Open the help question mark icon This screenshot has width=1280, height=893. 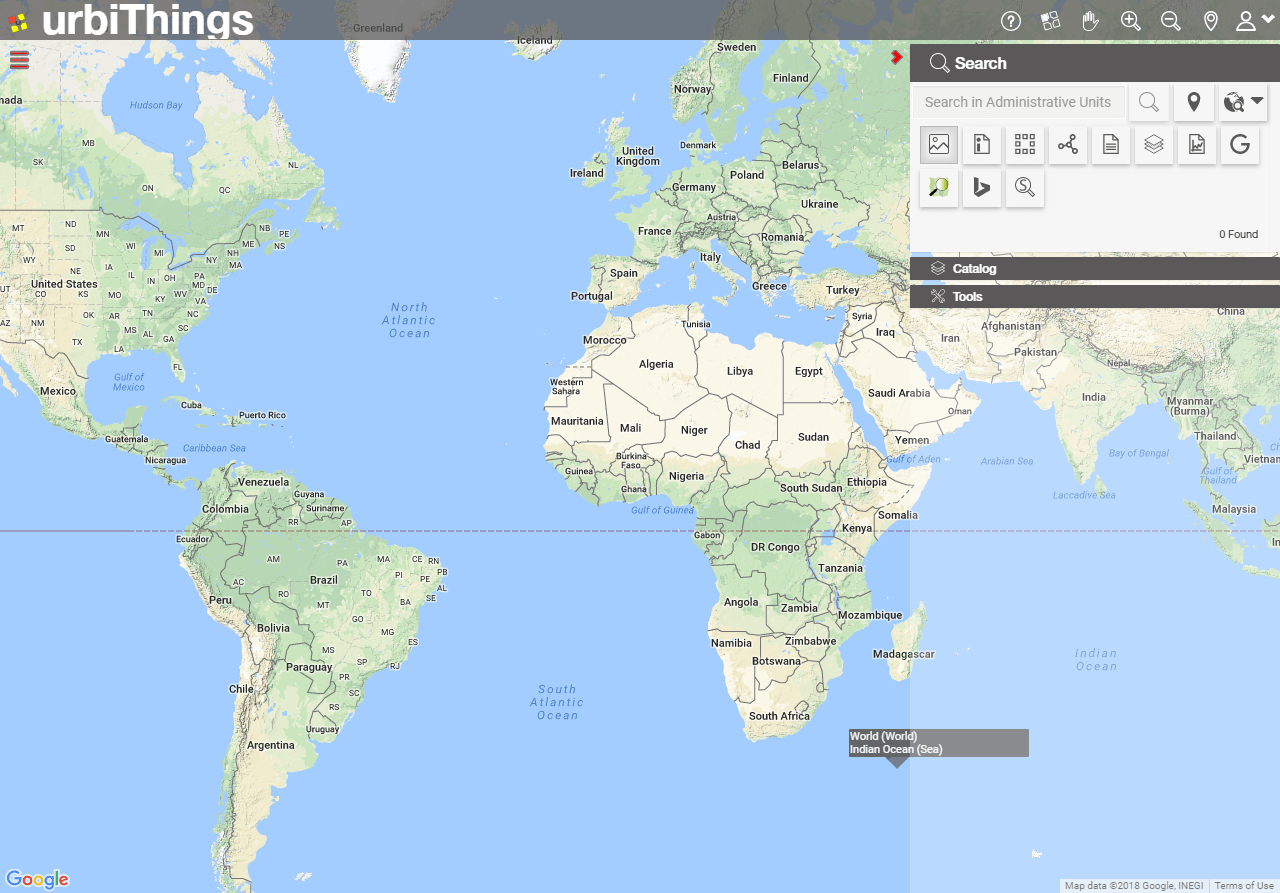click(x=1011, y=20)
